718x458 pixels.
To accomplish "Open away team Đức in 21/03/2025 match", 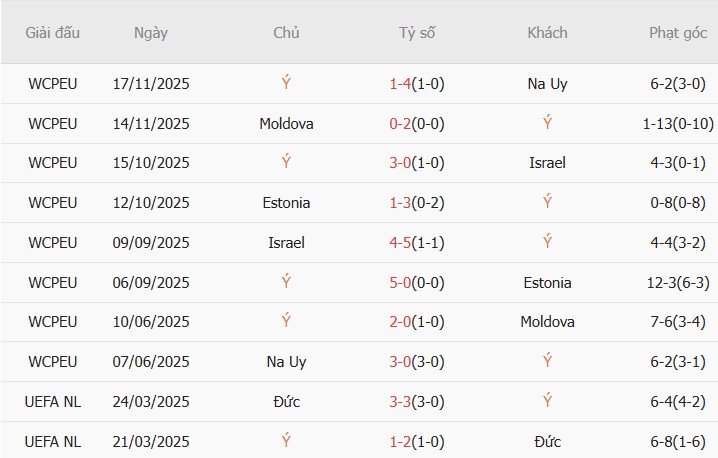I will point(547,441).
